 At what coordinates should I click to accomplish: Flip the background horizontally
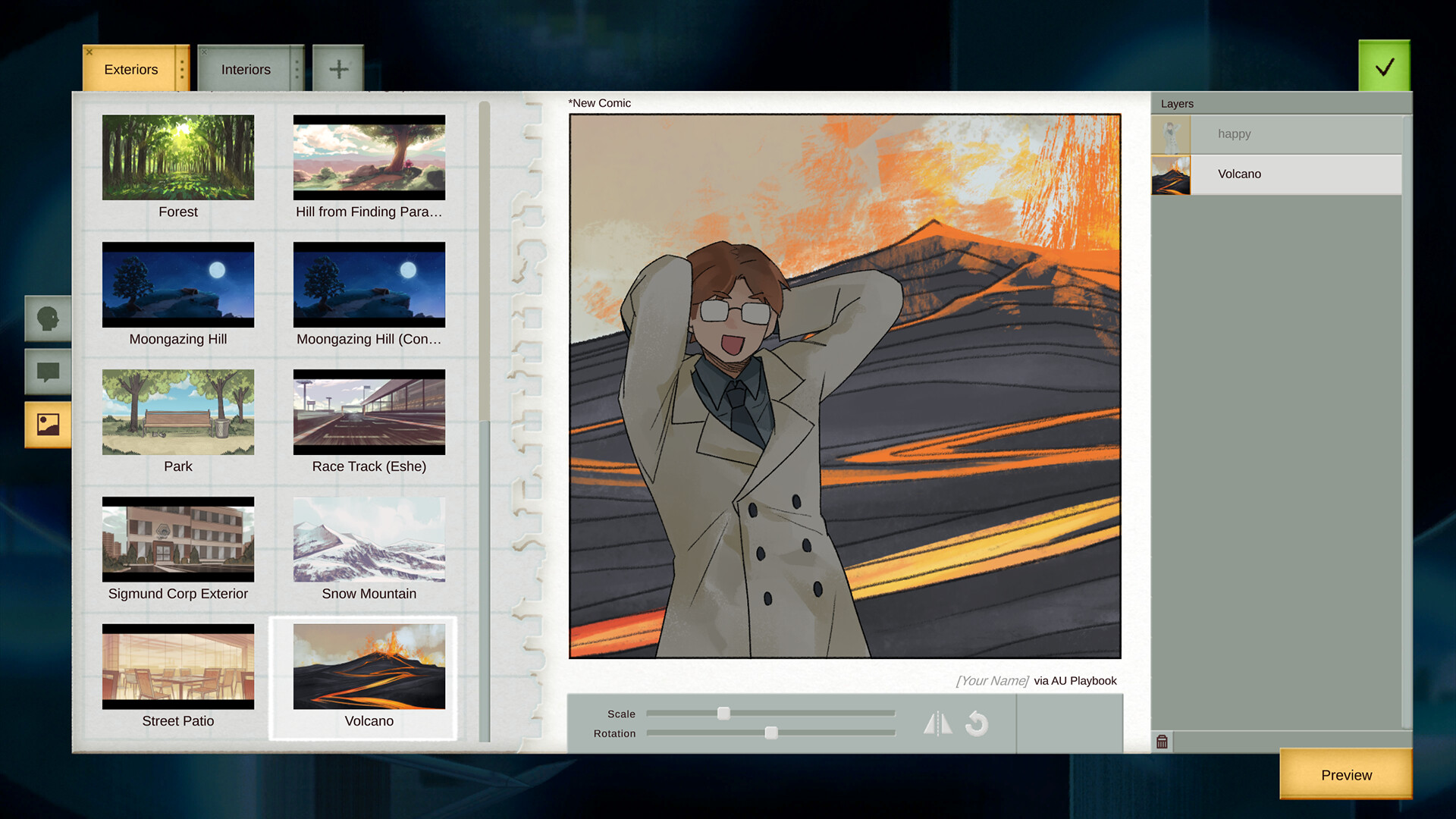click(x=938, y=723)
